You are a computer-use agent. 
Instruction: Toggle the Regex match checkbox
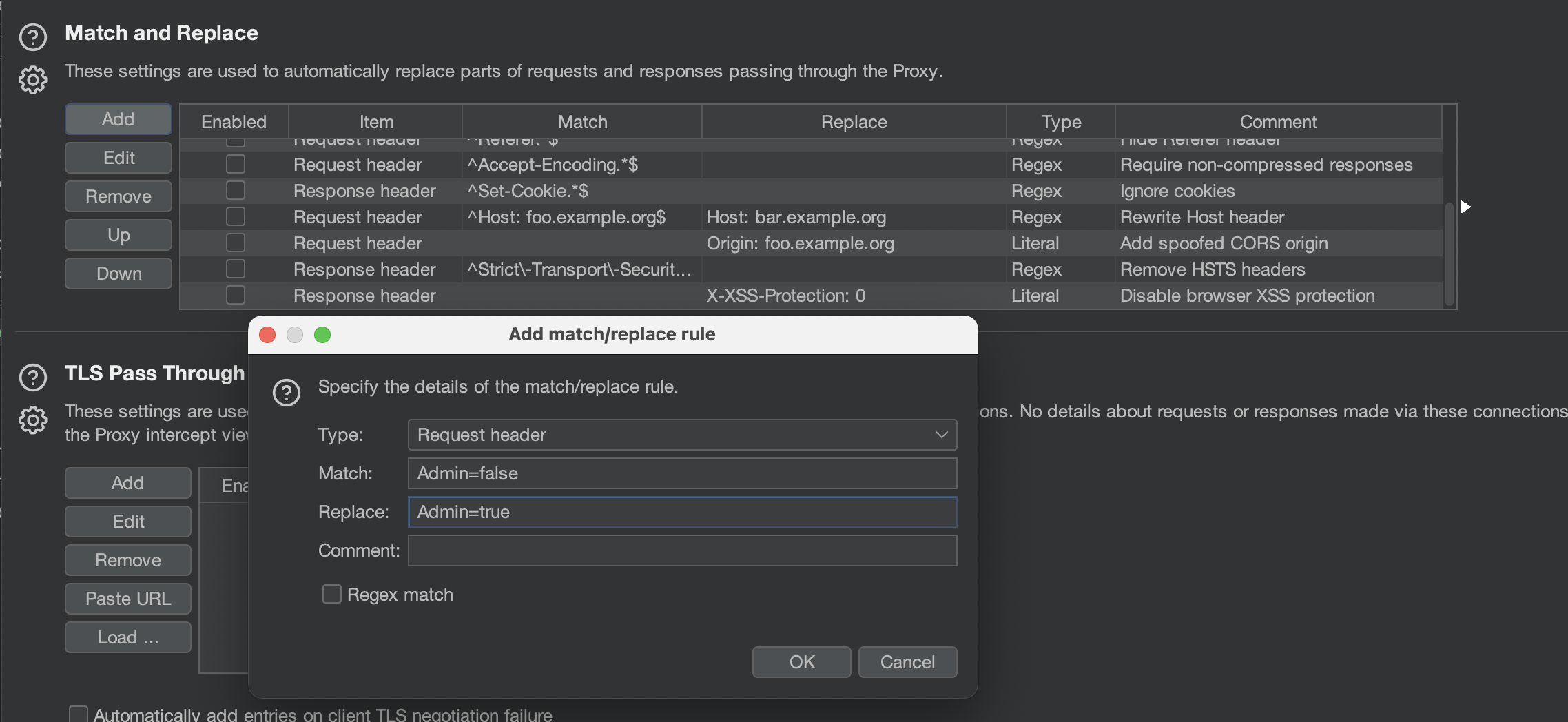click(332, 594)
